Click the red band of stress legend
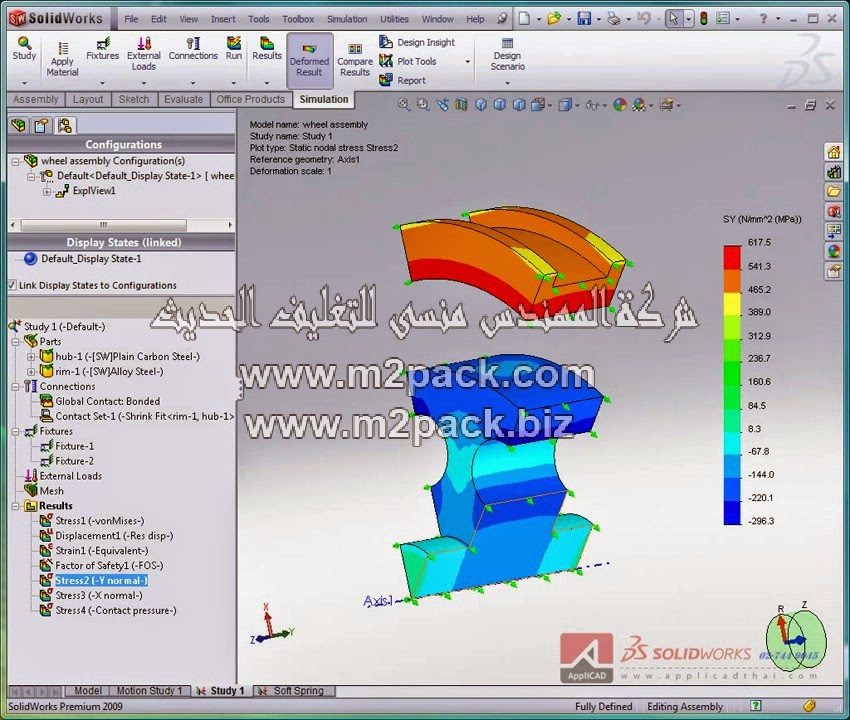This screenshot has width=850, height=720. (732, 258)
